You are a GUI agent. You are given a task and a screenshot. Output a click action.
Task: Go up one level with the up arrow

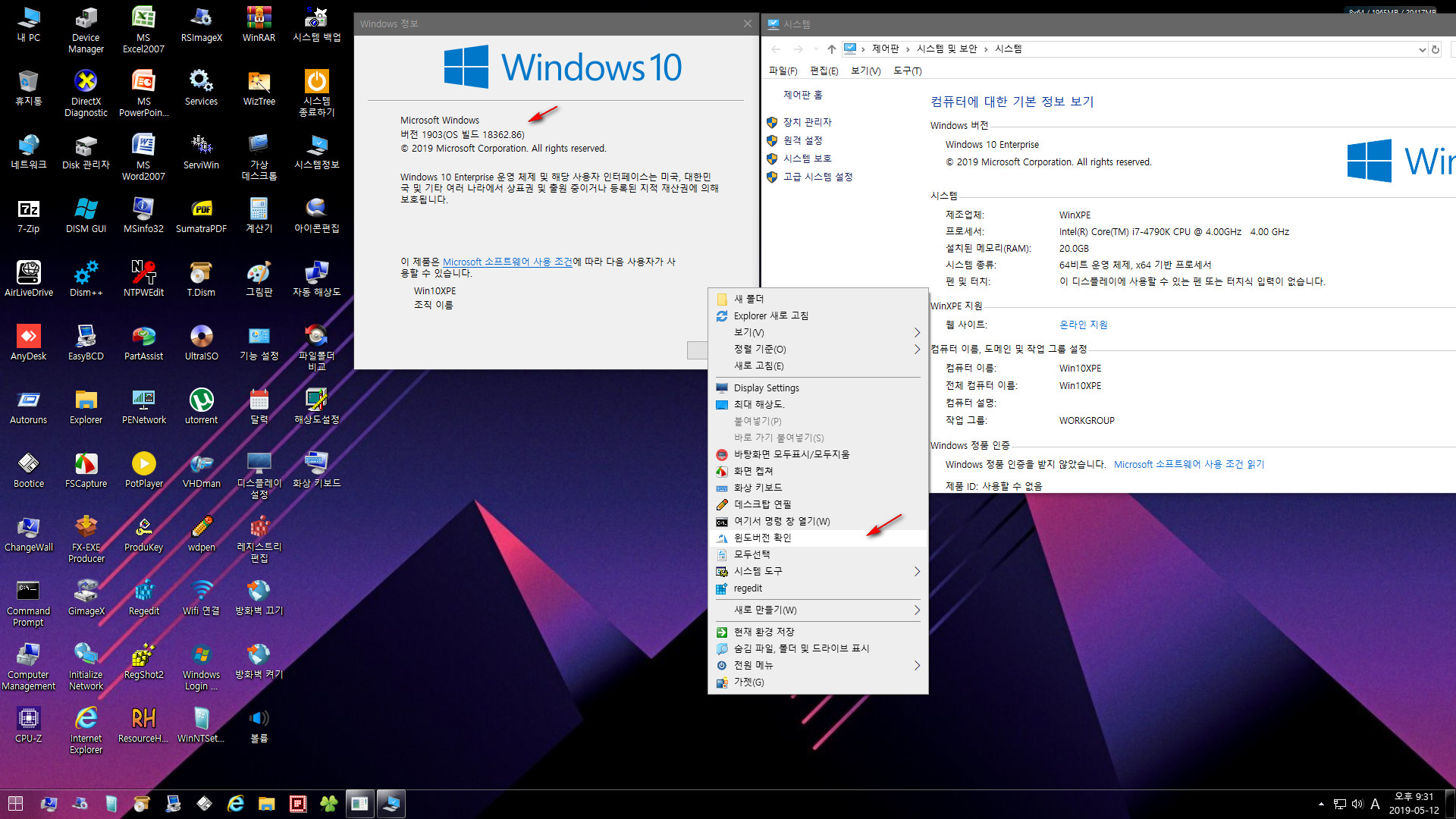(x=831, y=49)
